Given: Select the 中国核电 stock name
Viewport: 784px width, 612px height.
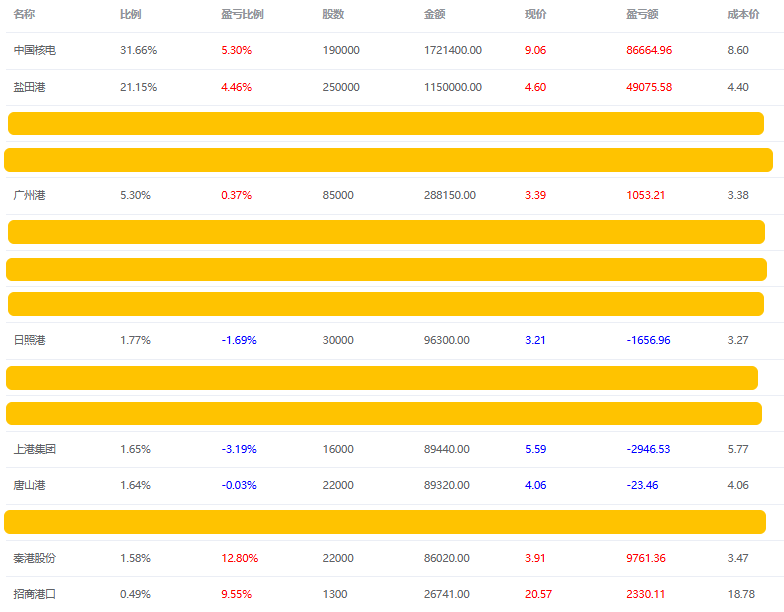Looking at the screenshot, I should pyautogui.click(x=34, y=50).
